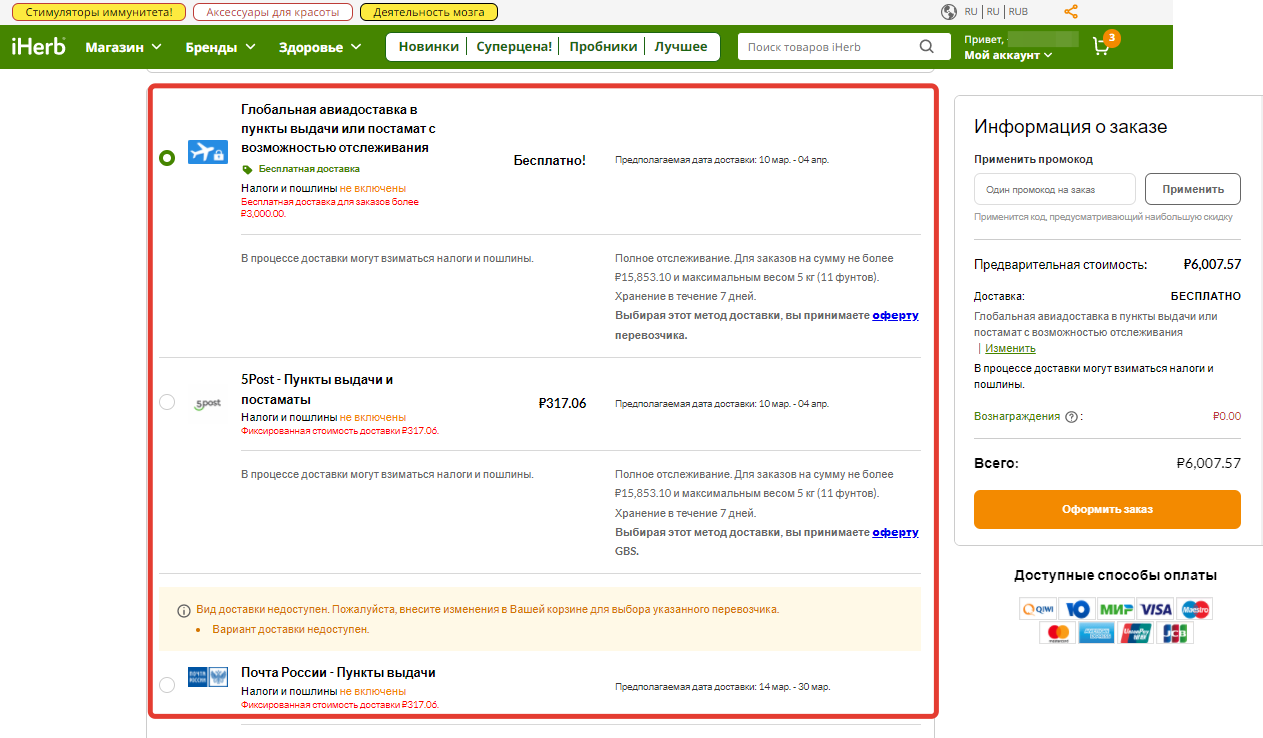Image resolution: width=1263 pixels, height=738 pixels.
Task: Click the globe language icon
Action: [949, 12]
